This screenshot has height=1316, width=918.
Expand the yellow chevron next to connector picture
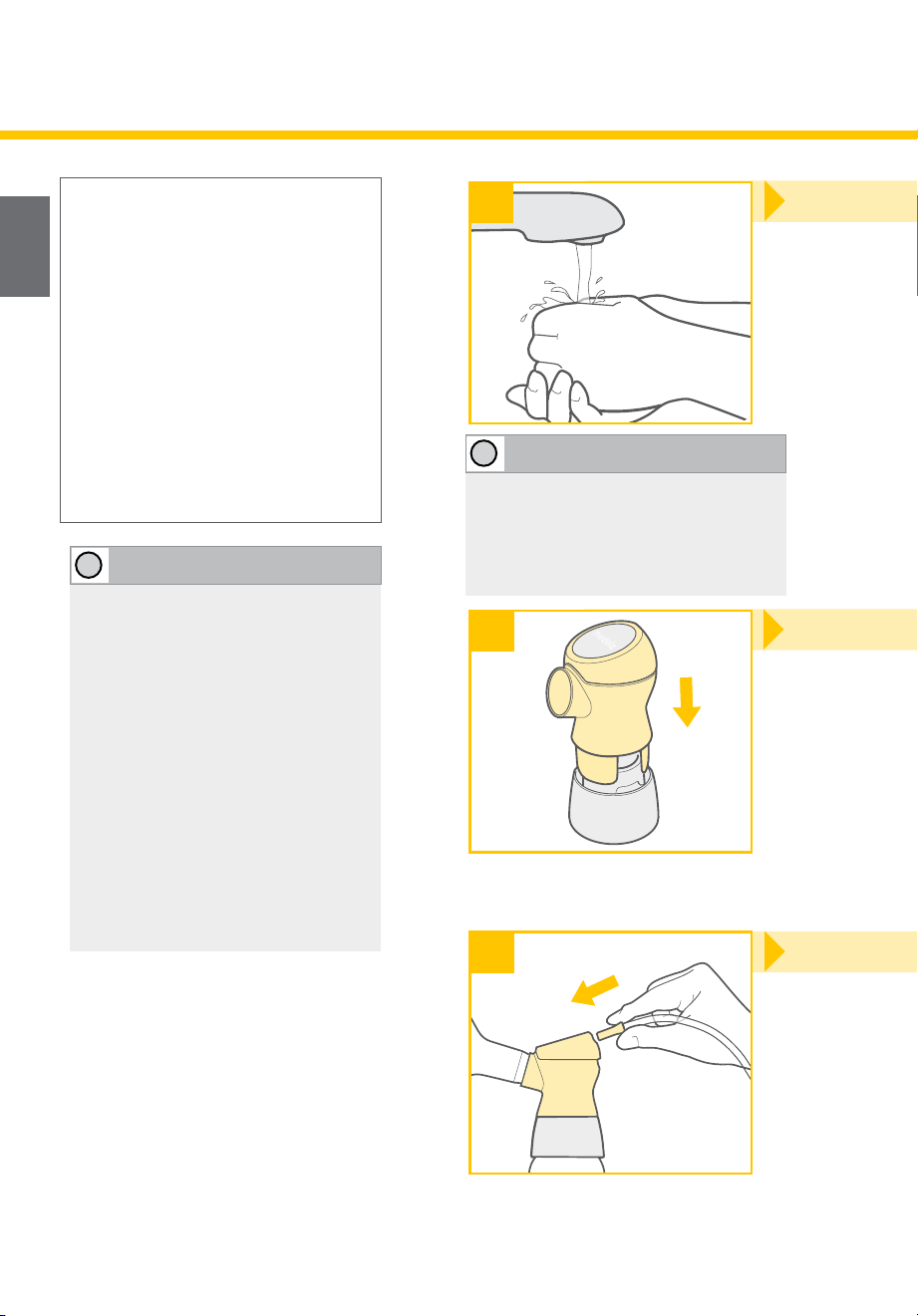pyautogui.click(x=776, y=631)
